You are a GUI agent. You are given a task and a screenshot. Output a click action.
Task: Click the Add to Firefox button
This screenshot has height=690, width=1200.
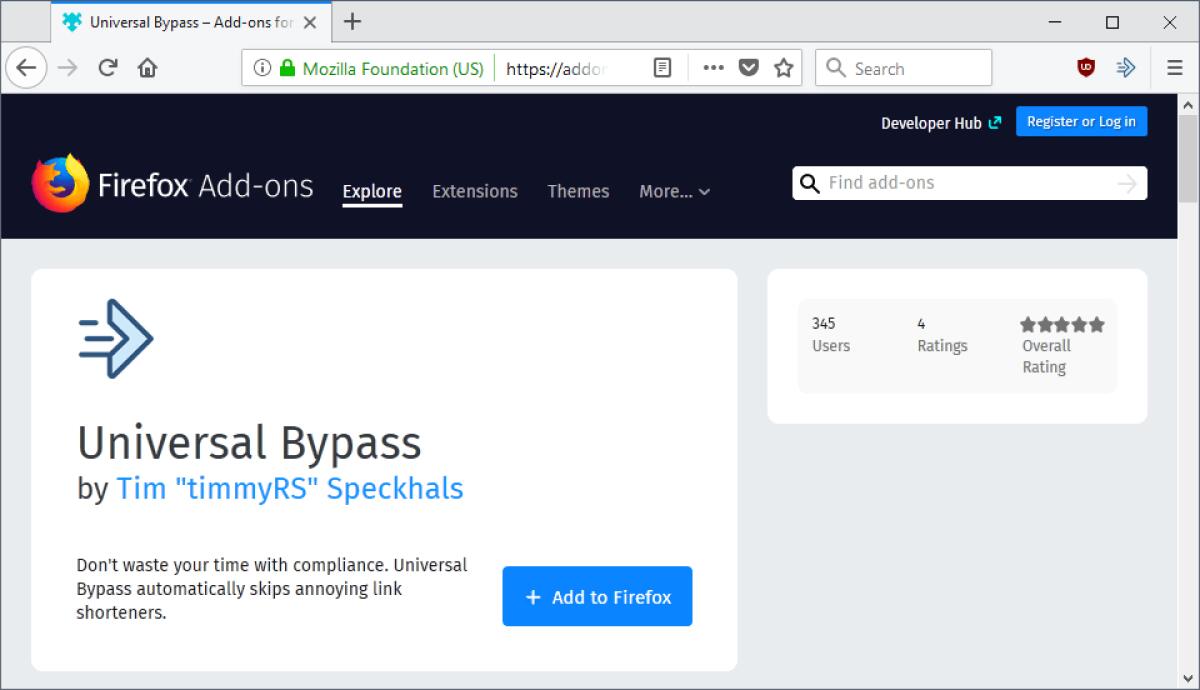597,596
